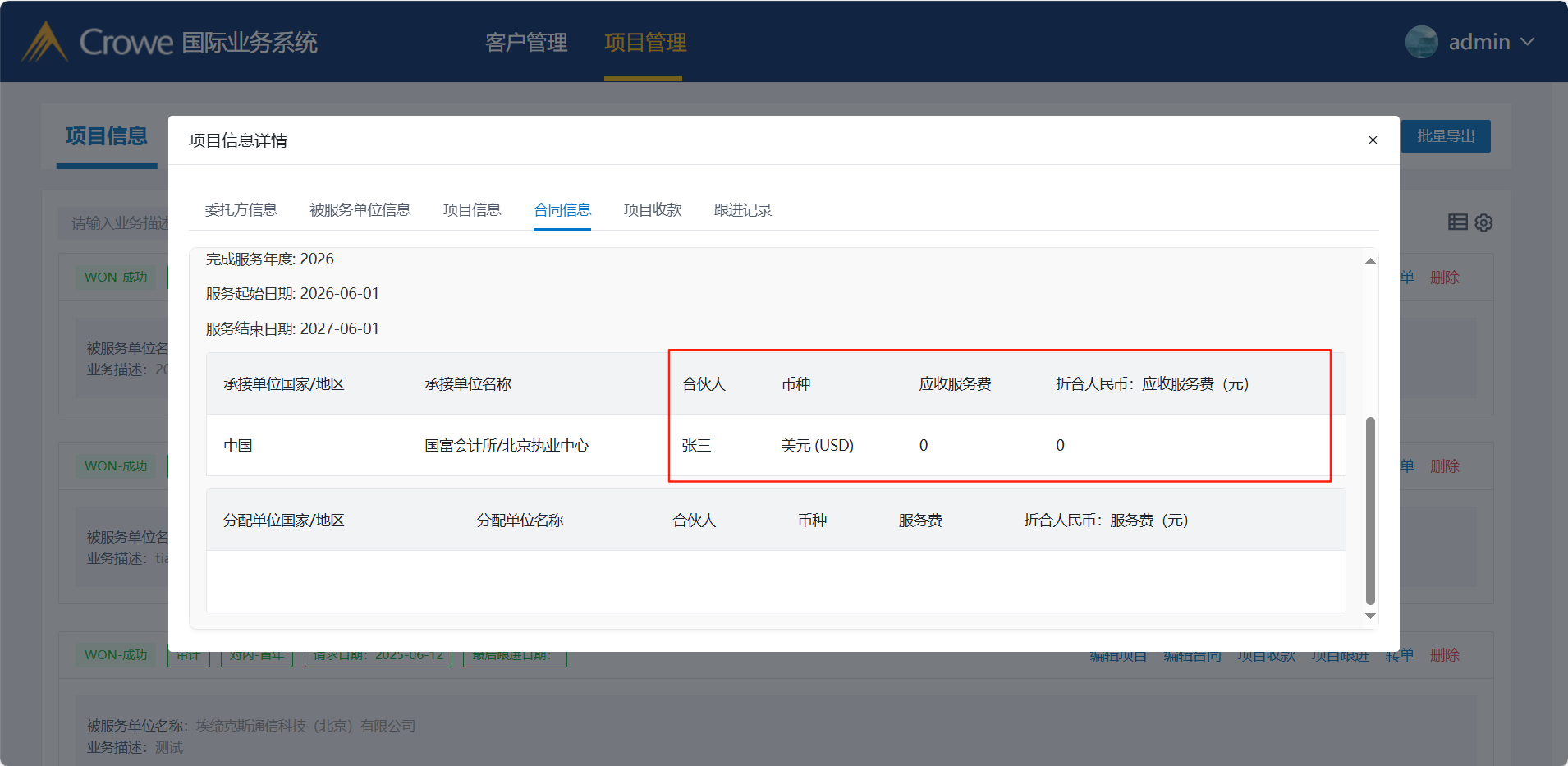This screenshot has height=766, width=1568.
Task: Go to 项目收款 tab
Action: point(653,210)
